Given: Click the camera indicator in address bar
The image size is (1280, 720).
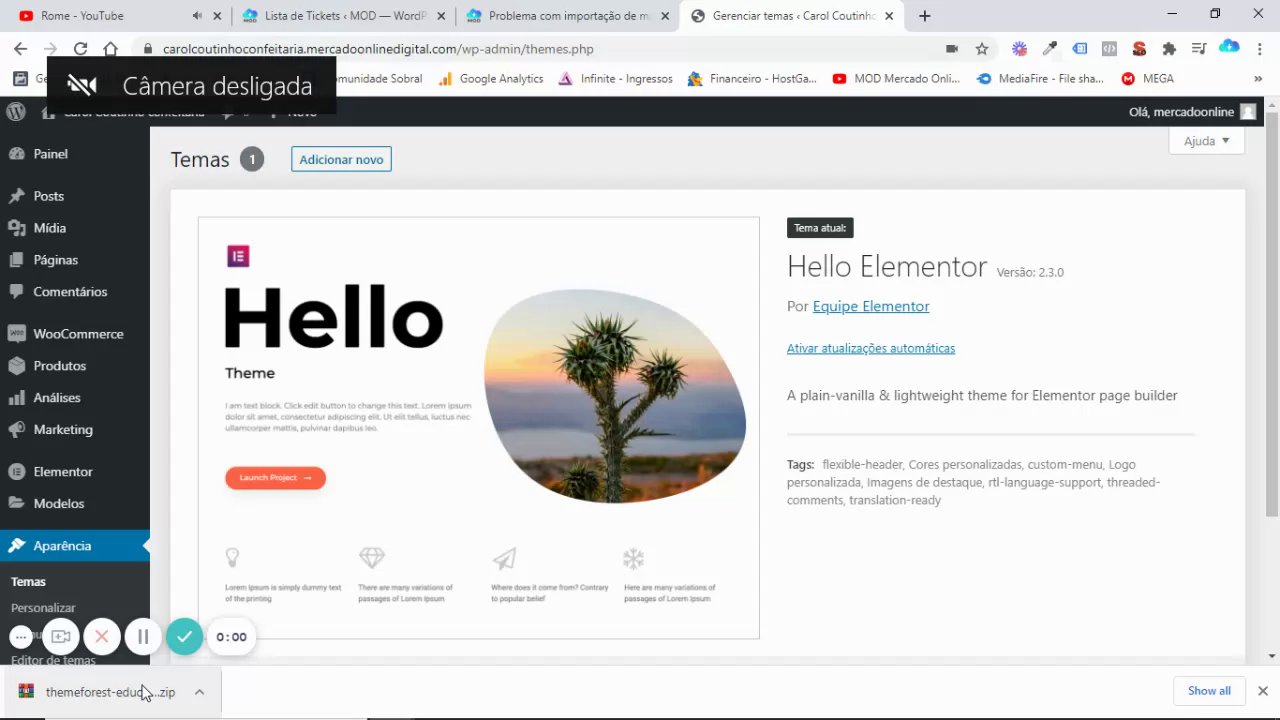Looking at the screenshot, I should point(952,49).
